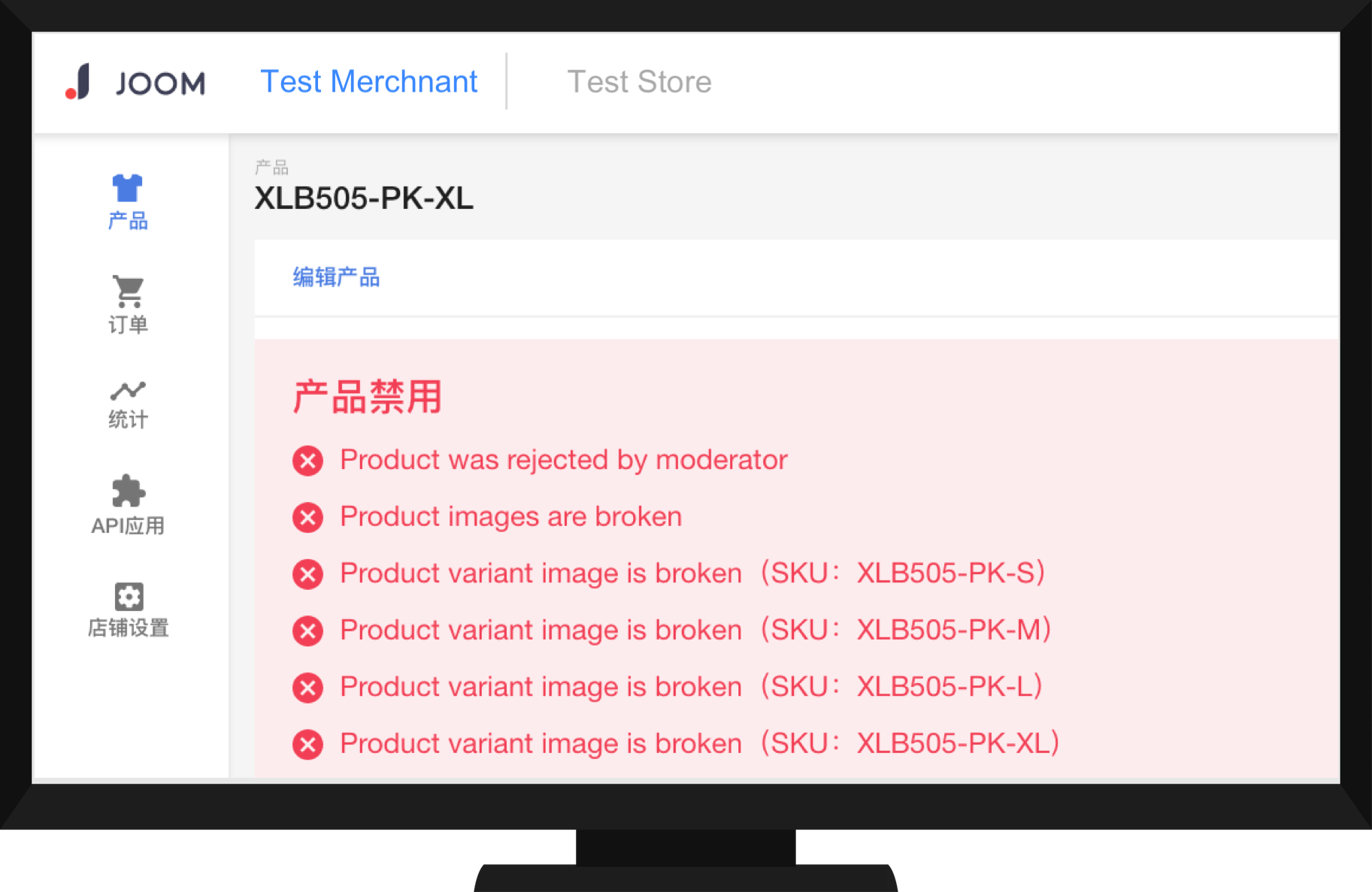The height and width of the screenshot is (892, 1372).
Task: Switch to the Test Store tab
Action: coord(640,81)
